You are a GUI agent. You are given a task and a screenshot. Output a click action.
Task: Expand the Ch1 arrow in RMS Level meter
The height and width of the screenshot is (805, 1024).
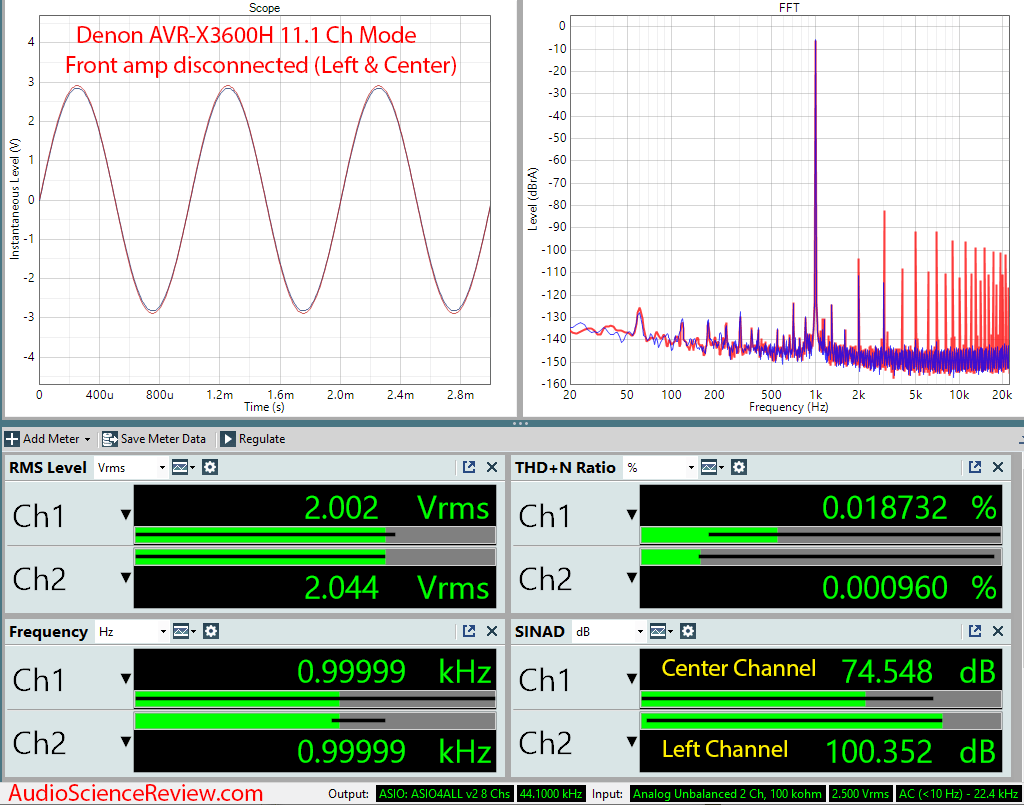[x=125, y=515]
